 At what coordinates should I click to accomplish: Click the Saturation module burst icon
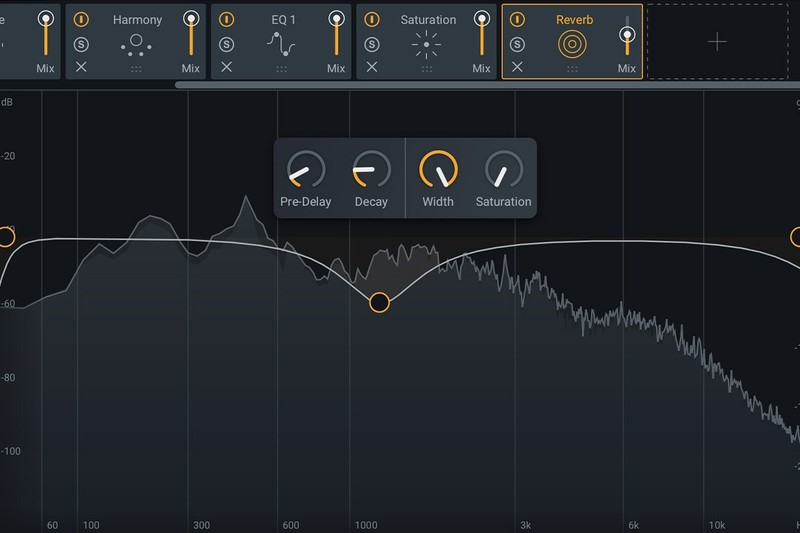tap(427, 44)
